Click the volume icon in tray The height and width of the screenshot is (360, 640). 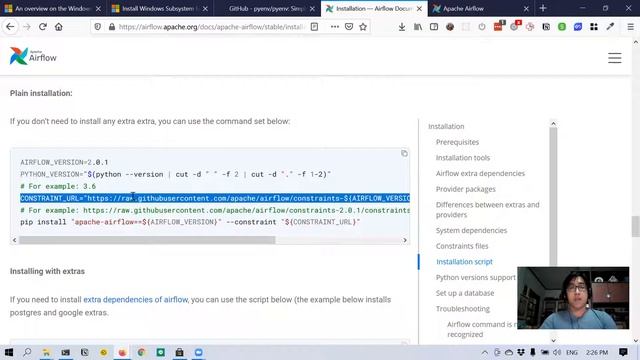click(557, 352)
